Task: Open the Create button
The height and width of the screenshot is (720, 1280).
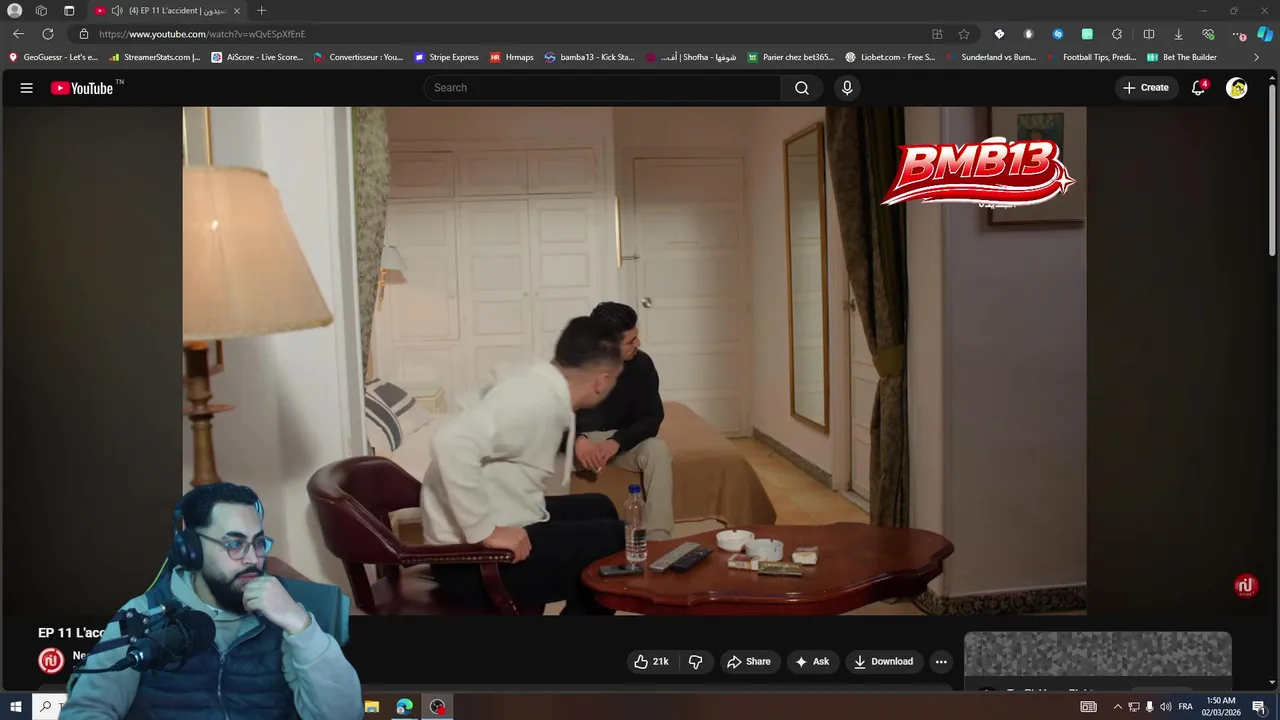Action: (1146, 88)
